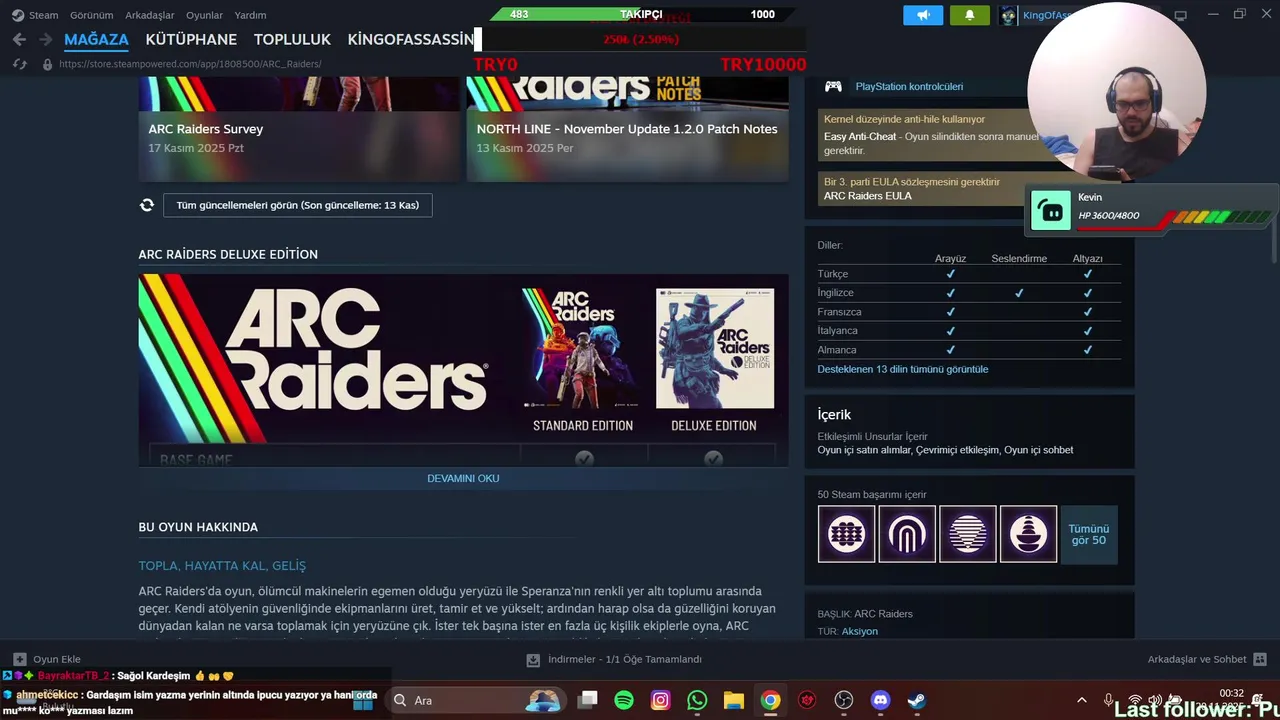
Task: Click the Tüm güncellemeleri görün button
Action: pos(298,205)
